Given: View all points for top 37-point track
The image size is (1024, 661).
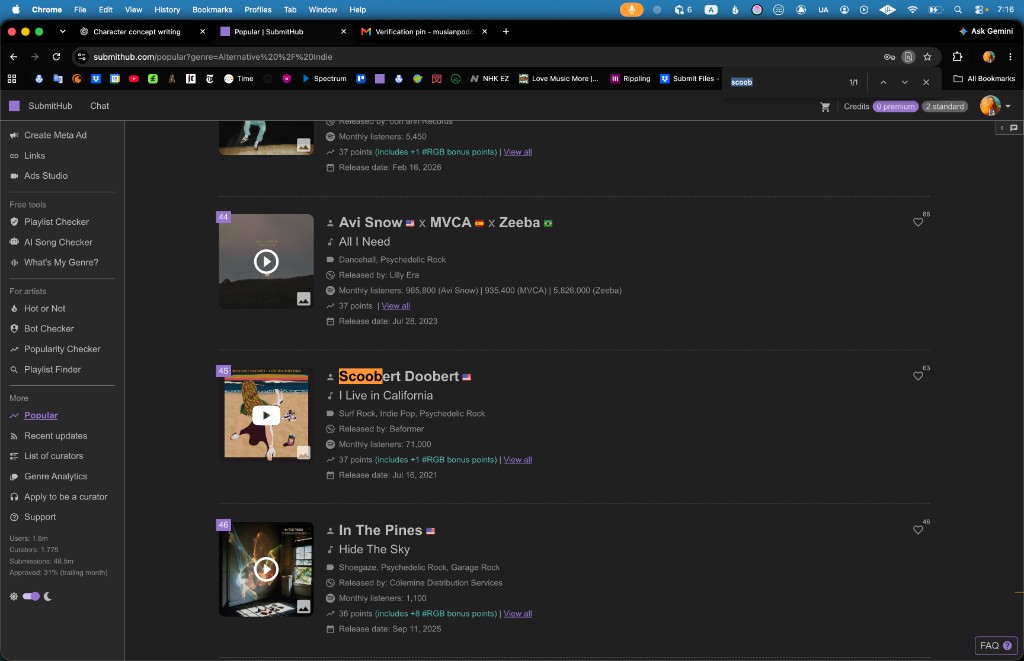Looking at the screenshot, I should [517, 152].
